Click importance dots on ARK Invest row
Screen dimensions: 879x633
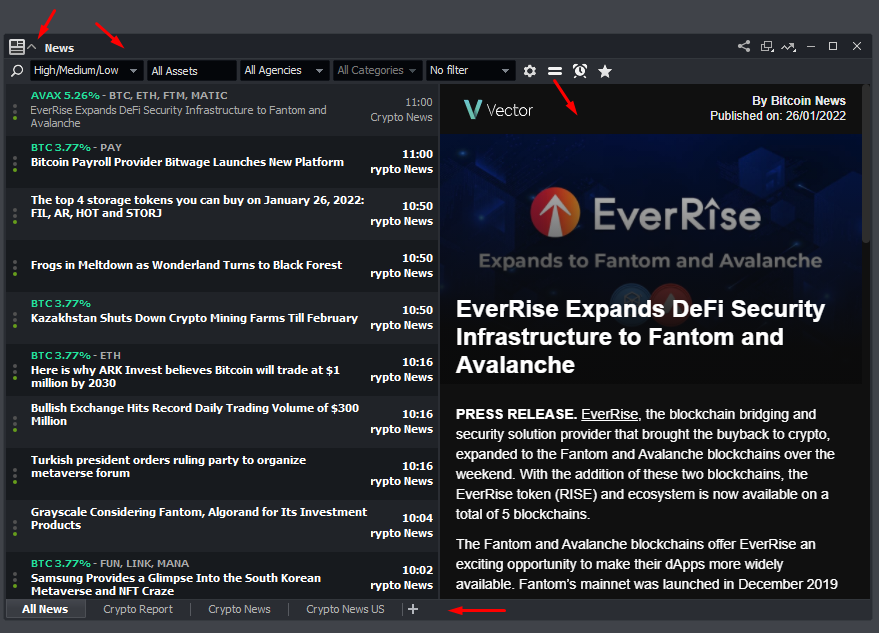(15, 372)
